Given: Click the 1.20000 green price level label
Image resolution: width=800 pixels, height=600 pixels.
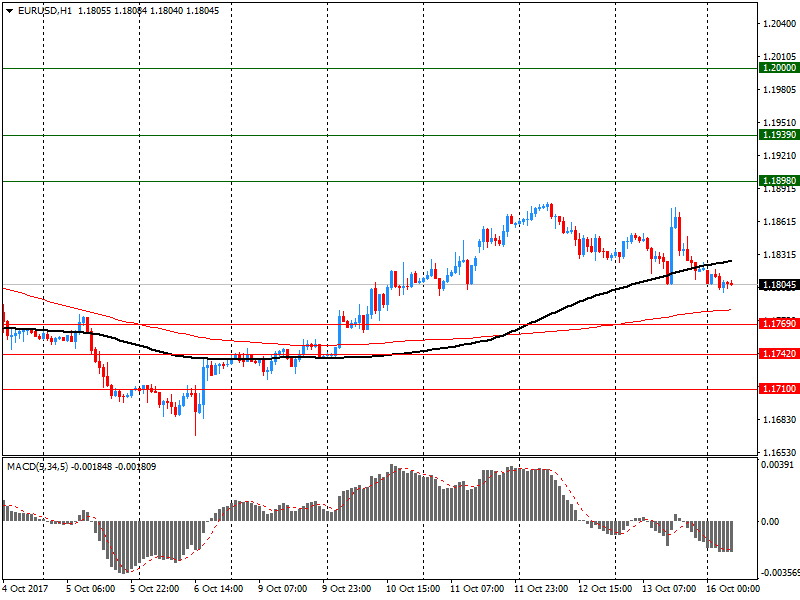Looking at the screenshot, I should (779, 68).
